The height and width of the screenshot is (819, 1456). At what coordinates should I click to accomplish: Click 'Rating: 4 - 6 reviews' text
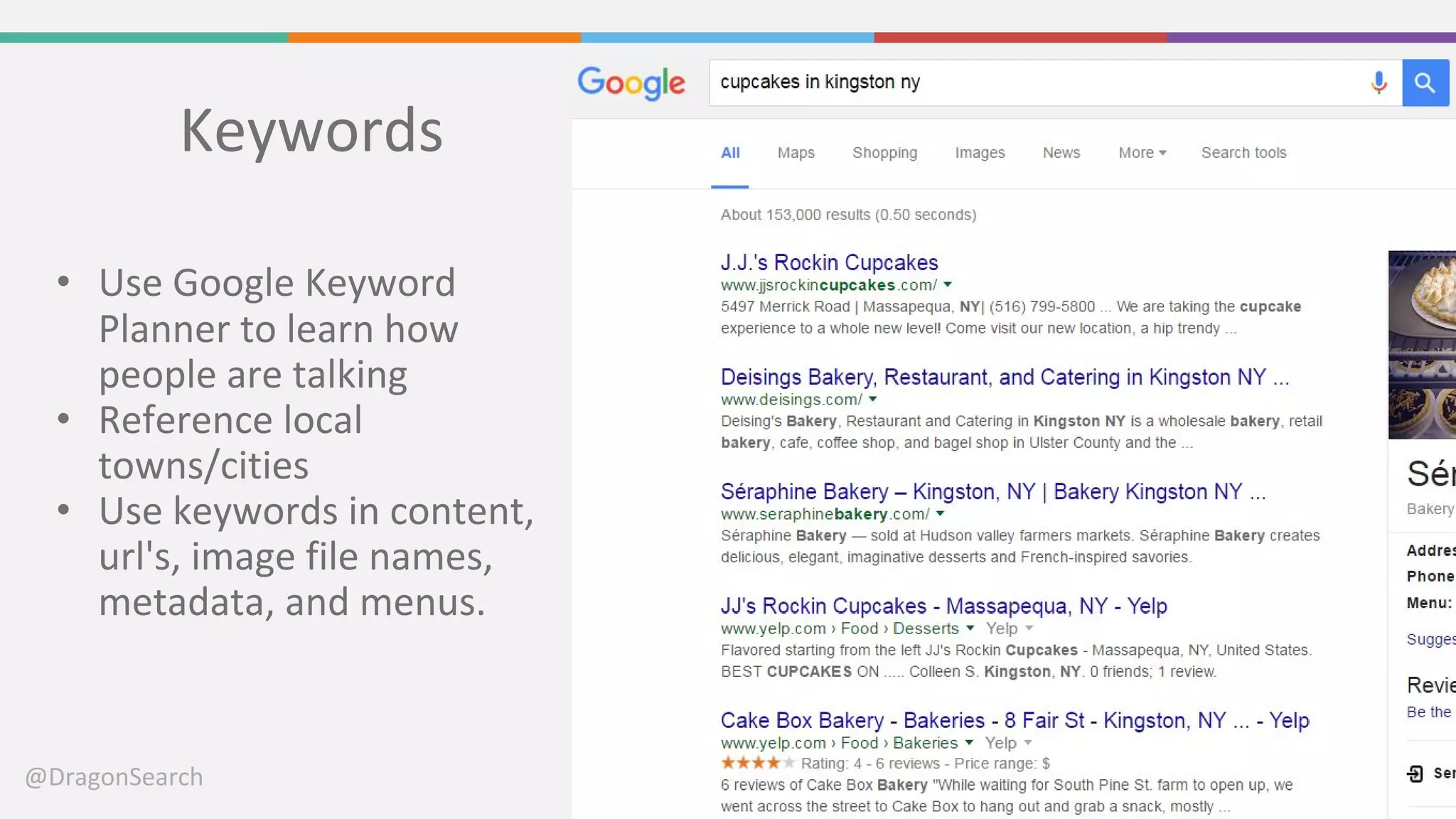click(x=870, y=764)
